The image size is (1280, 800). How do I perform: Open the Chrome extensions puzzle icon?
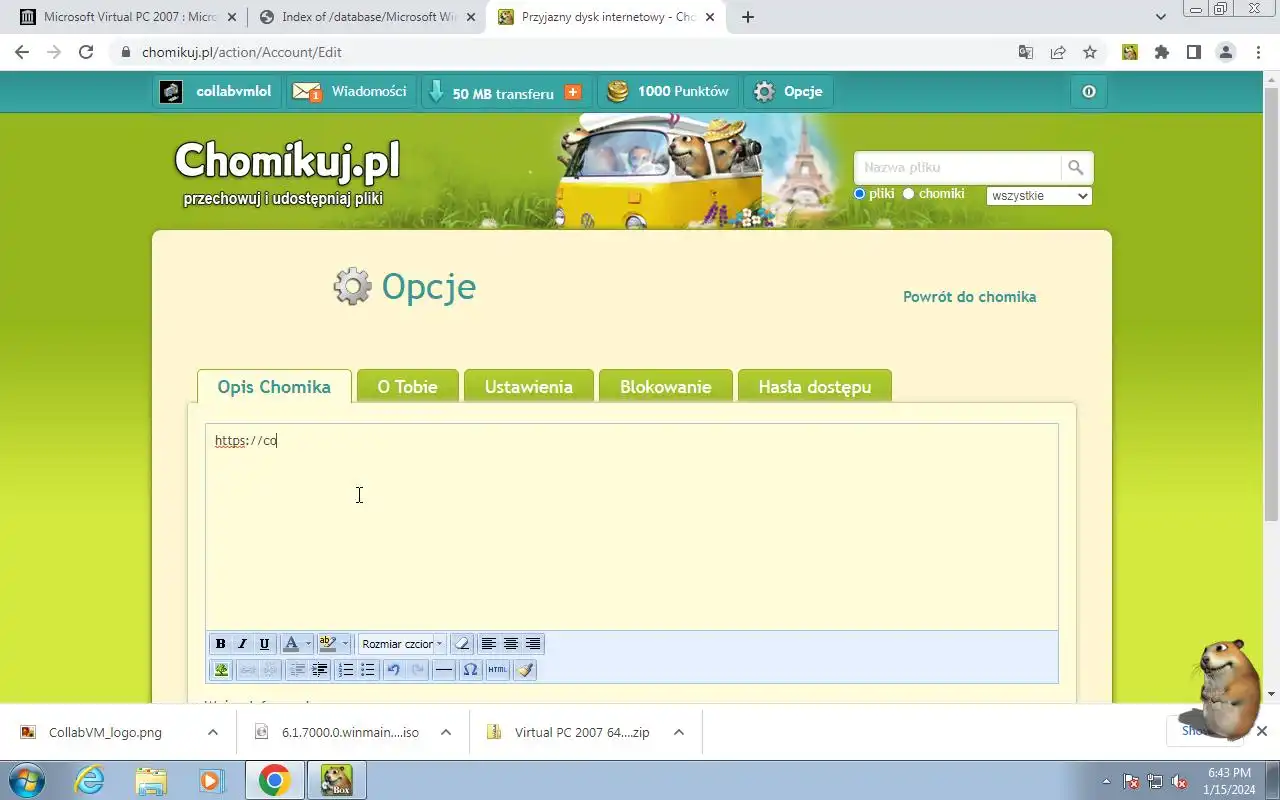[x=1162, y=52]
